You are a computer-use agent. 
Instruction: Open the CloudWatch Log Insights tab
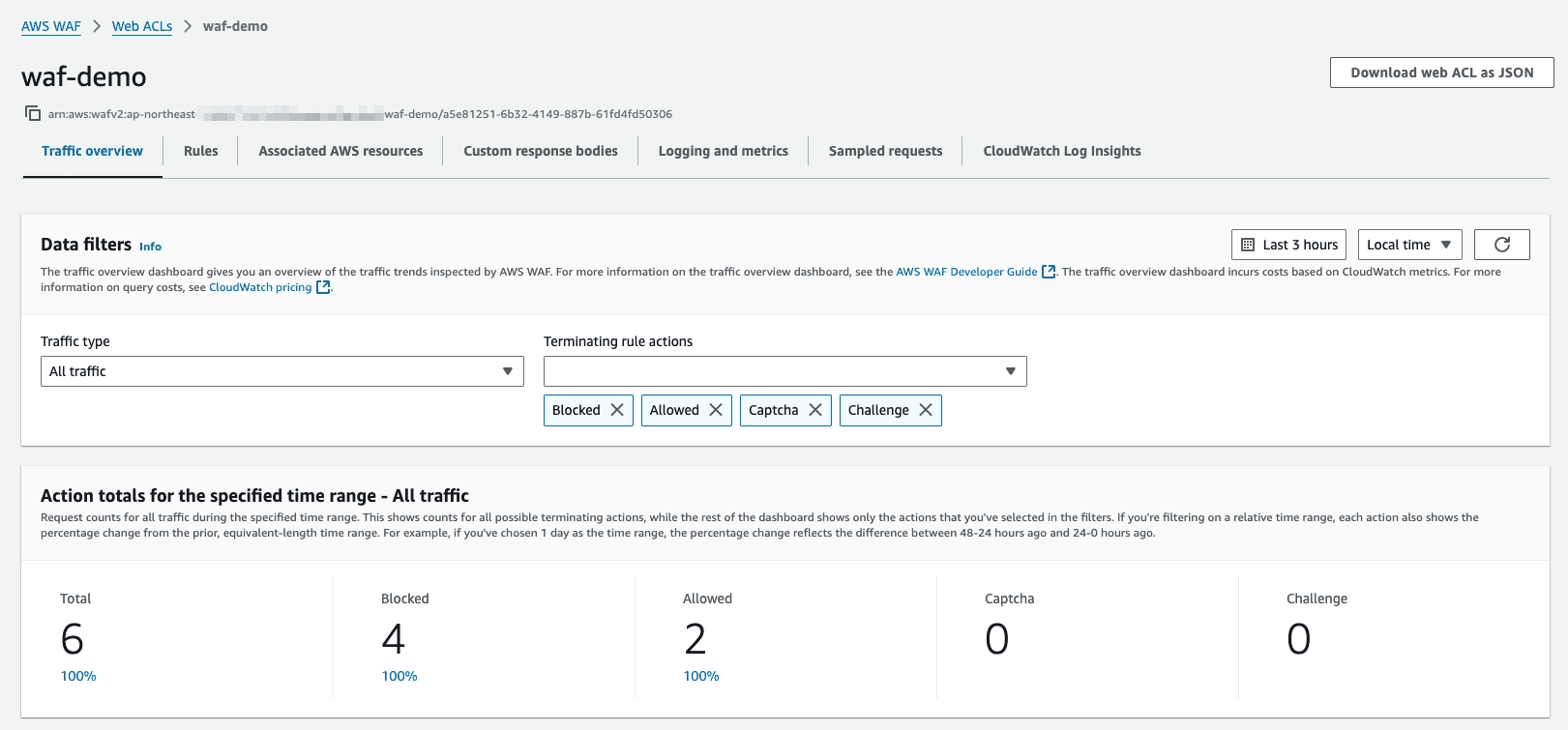click(x=1062, y=151)
